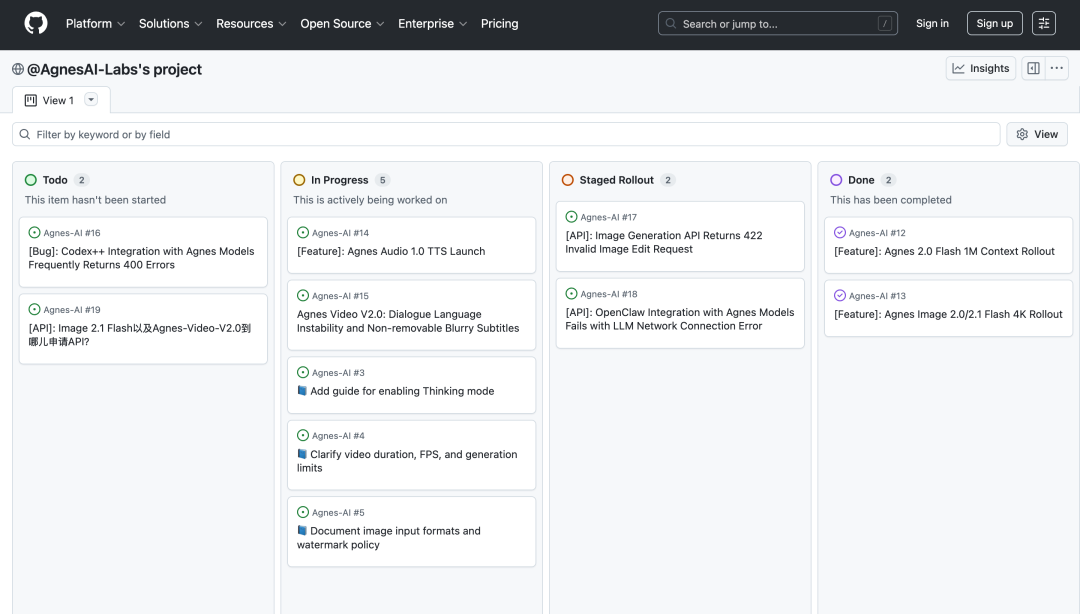Open the appearance settings sliders icon
Image resolution: width=1080 pixels, height=614 pixels.
(1043, 23)
